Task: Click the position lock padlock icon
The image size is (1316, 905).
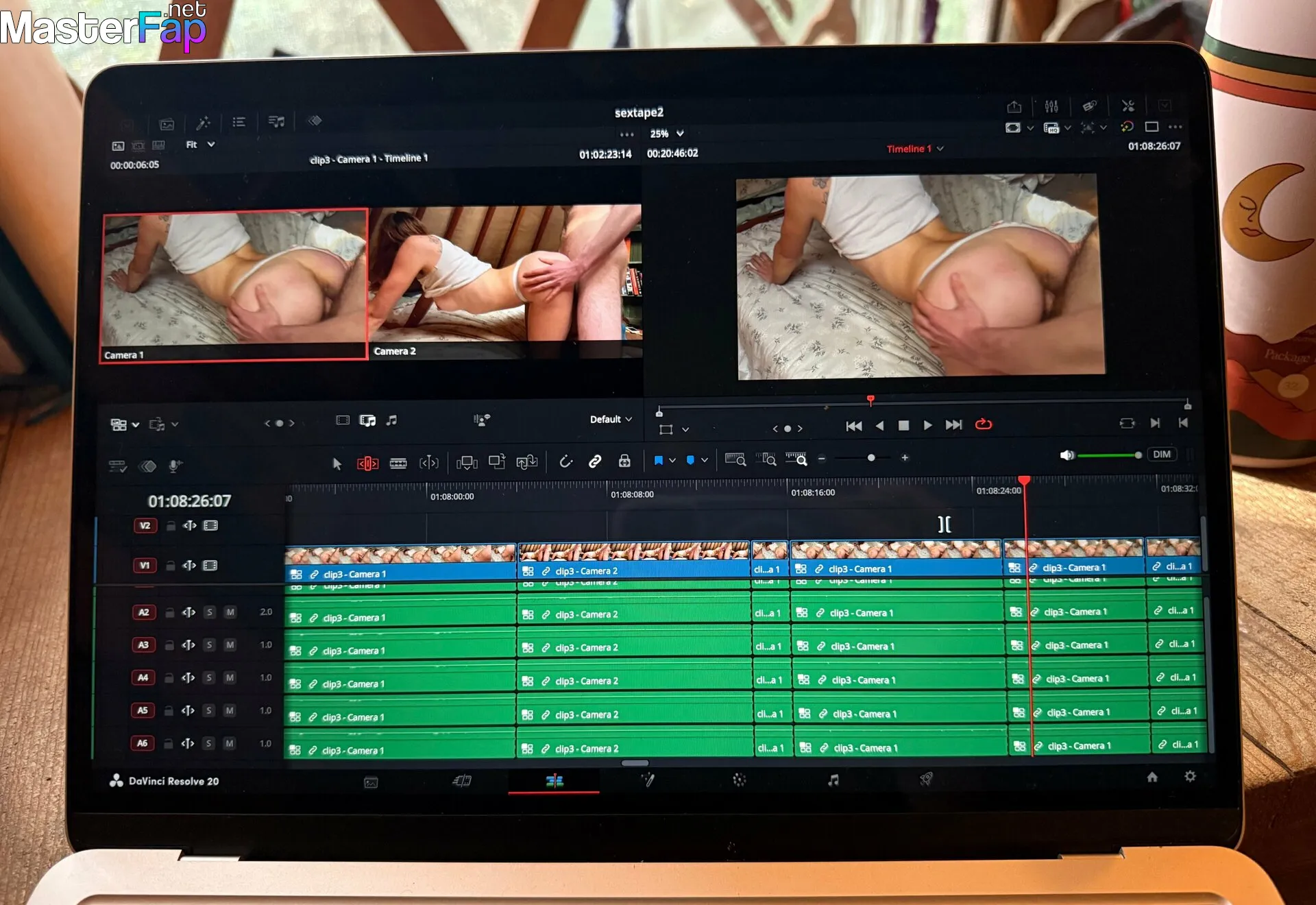Action: click(624, 461)
